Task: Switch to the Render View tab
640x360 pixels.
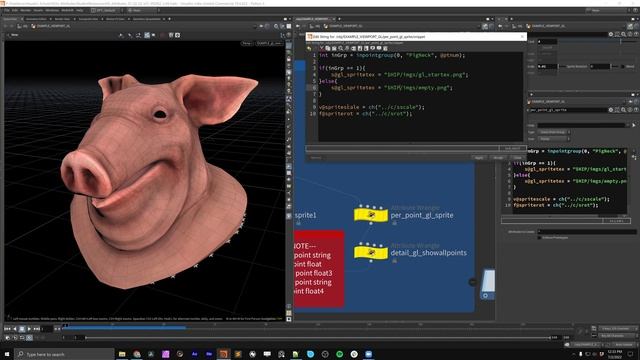Action: (62, 19)
